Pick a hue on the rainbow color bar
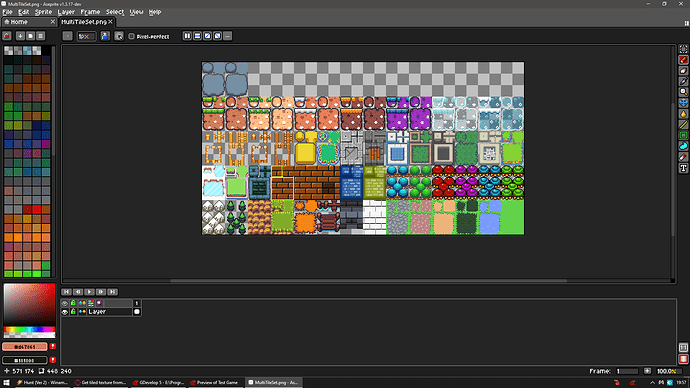 point(29,329)
